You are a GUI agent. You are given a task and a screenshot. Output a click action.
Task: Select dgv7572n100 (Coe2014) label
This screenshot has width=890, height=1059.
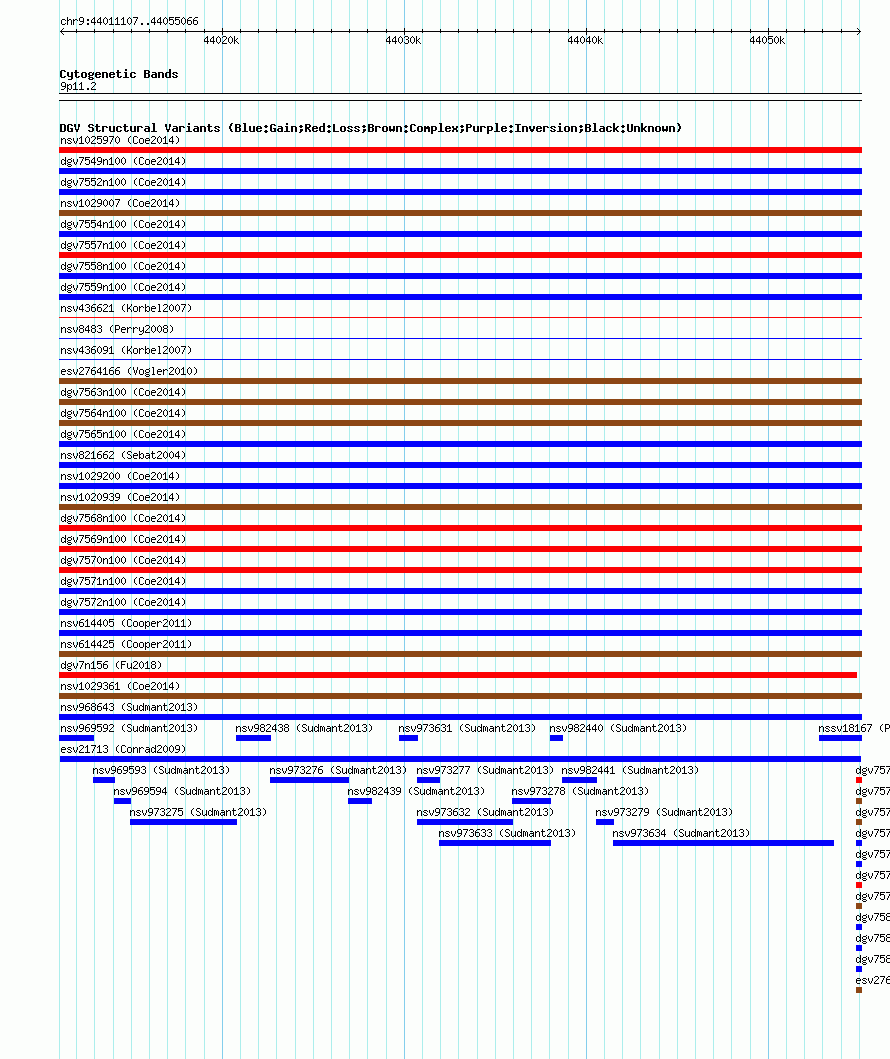tap(123, 602)
